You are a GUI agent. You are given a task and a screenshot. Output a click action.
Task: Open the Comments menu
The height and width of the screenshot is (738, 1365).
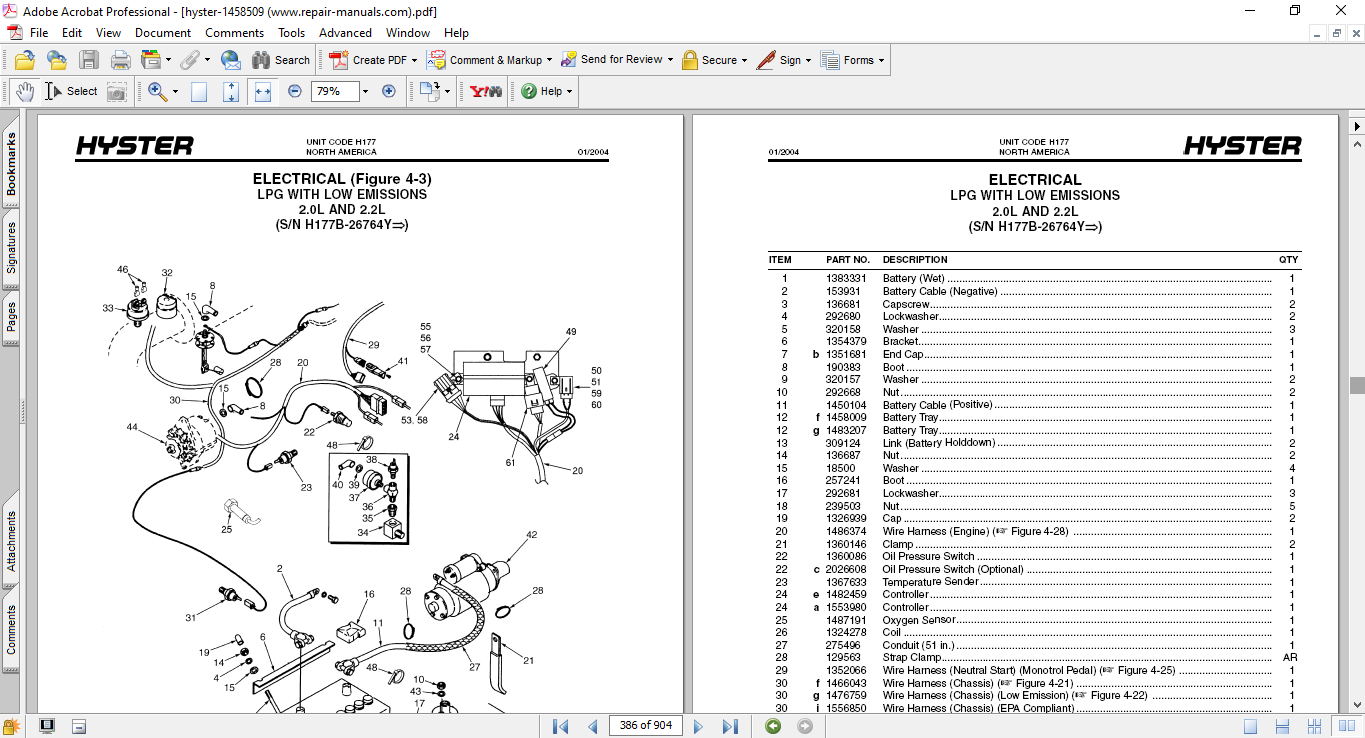click(235, 33)
